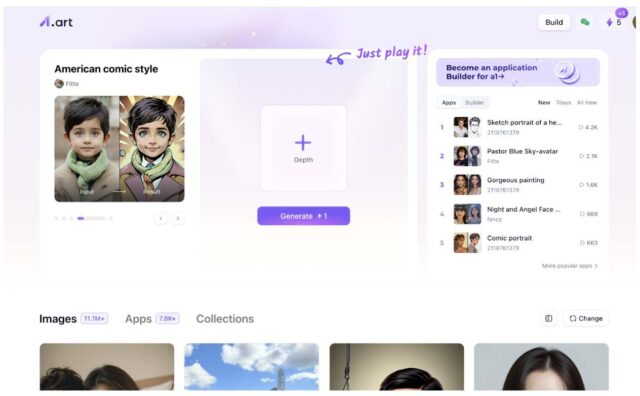
Task: Click the Fitte author name
Action: pyautogui.click(x=72, y=84)
